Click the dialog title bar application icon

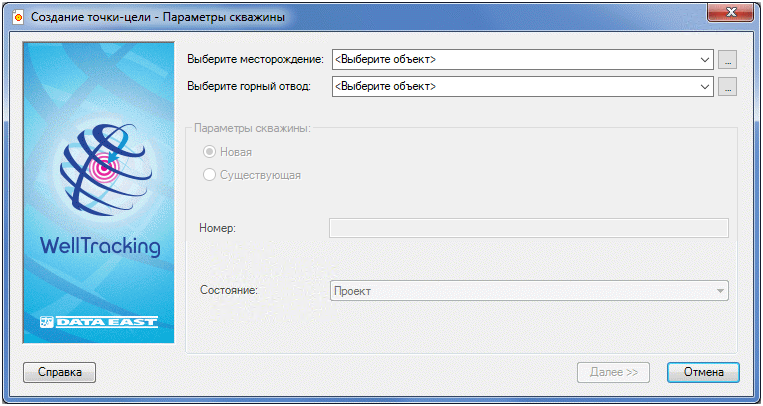tap(16, 18)
